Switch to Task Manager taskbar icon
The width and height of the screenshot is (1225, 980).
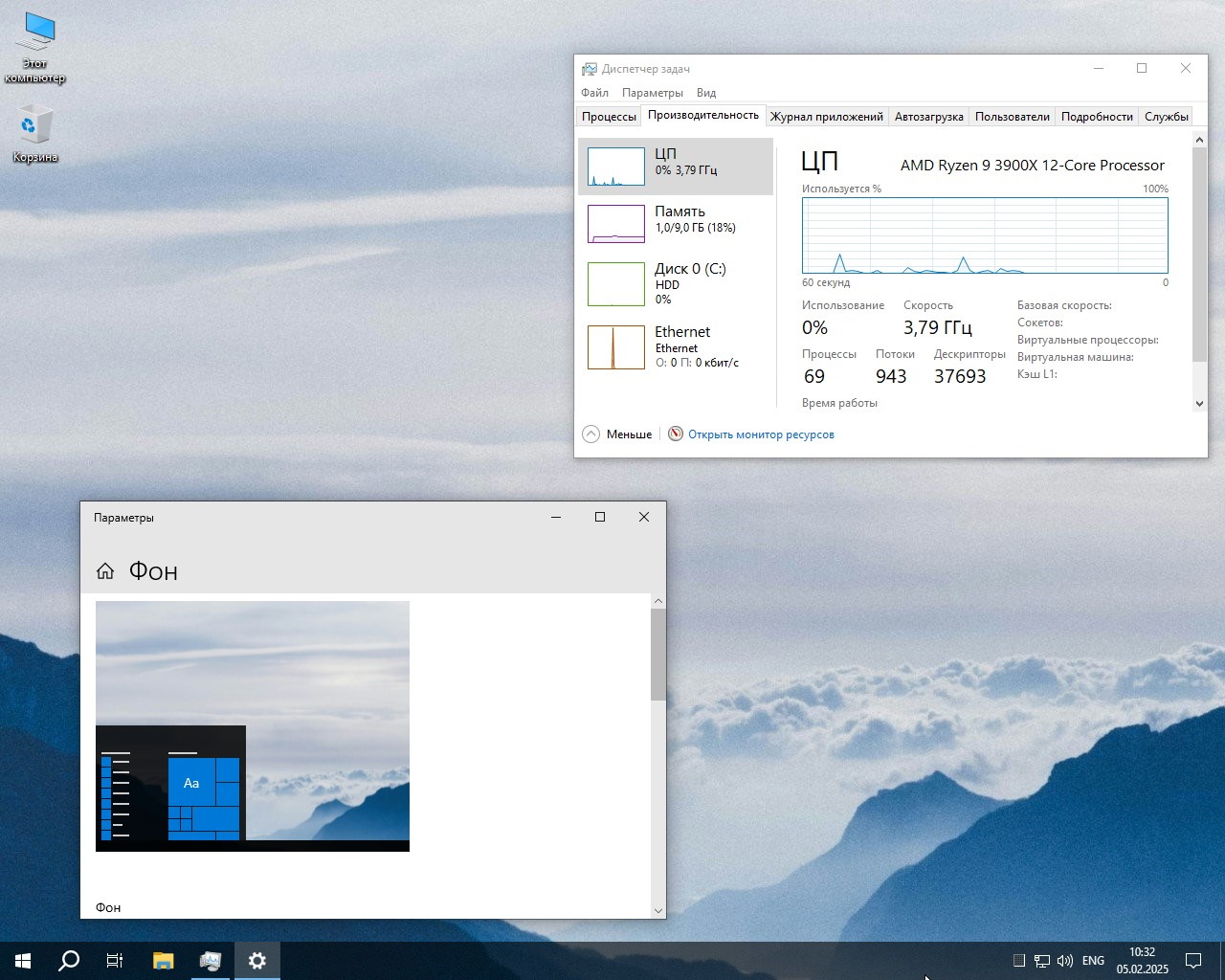pyautogui.click(x=211, y=961)
